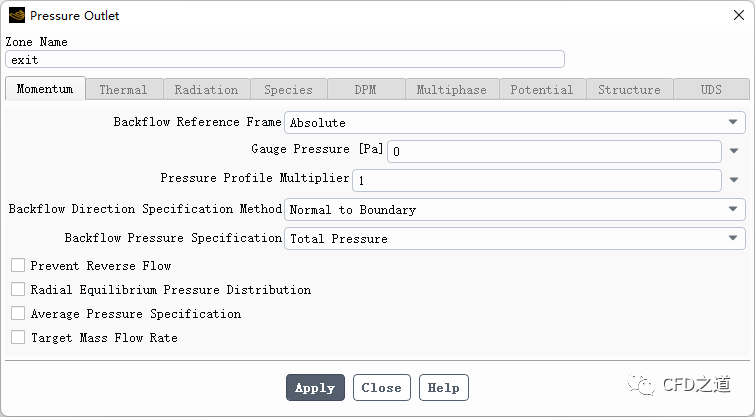Open Backflow Pressure Specification dropdown
Image resolution: width=755 pixels, height=417 pixels.
(x=515, y=239)
